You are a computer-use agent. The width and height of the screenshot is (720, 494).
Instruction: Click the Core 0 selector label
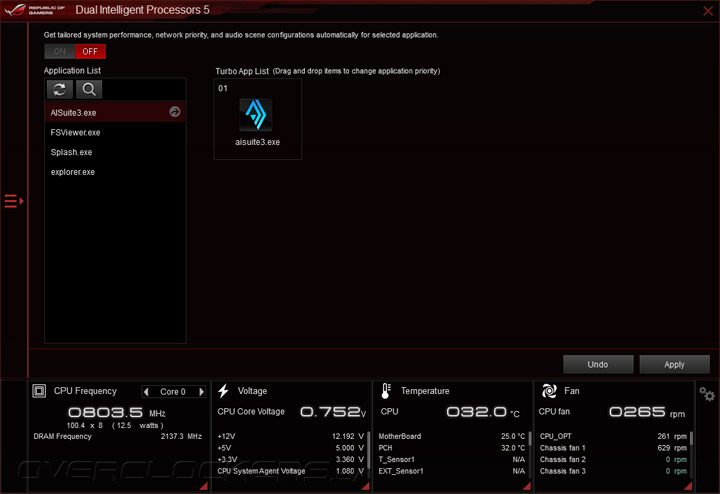(x=173, y=392)
